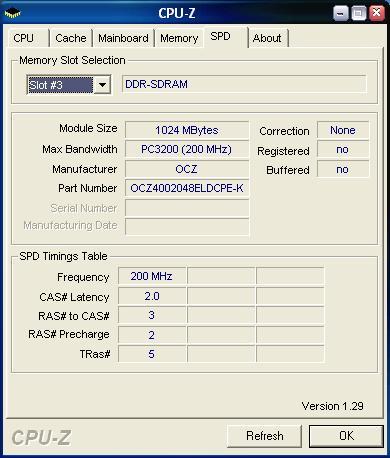Screen dimensions: 390x458
Task: Click the Module Size 1024 MBytes field
Action: click(x=187, y=130)
